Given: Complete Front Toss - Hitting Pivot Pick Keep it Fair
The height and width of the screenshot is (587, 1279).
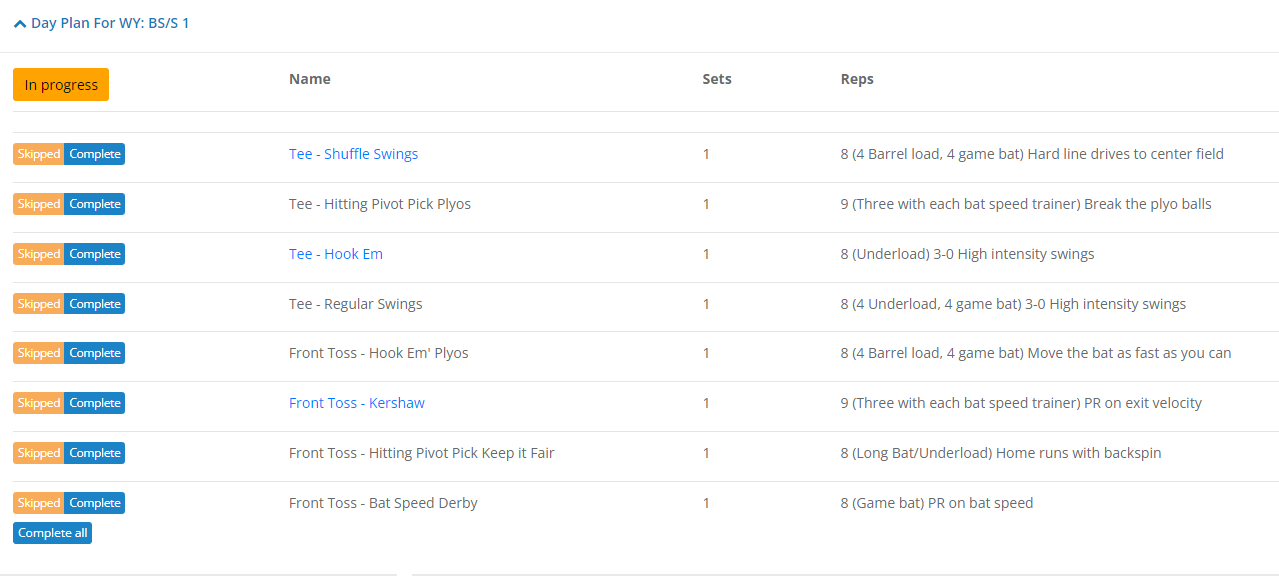Looking at the screenshot, I should 95,453.
